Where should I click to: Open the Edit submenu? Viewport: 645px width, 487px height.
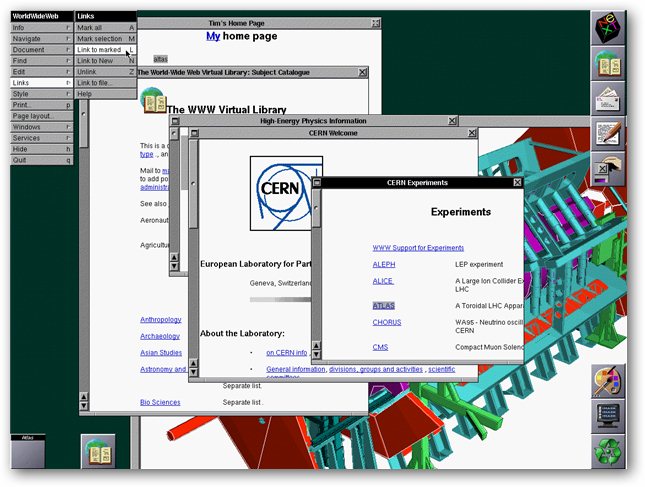point(42,72)
